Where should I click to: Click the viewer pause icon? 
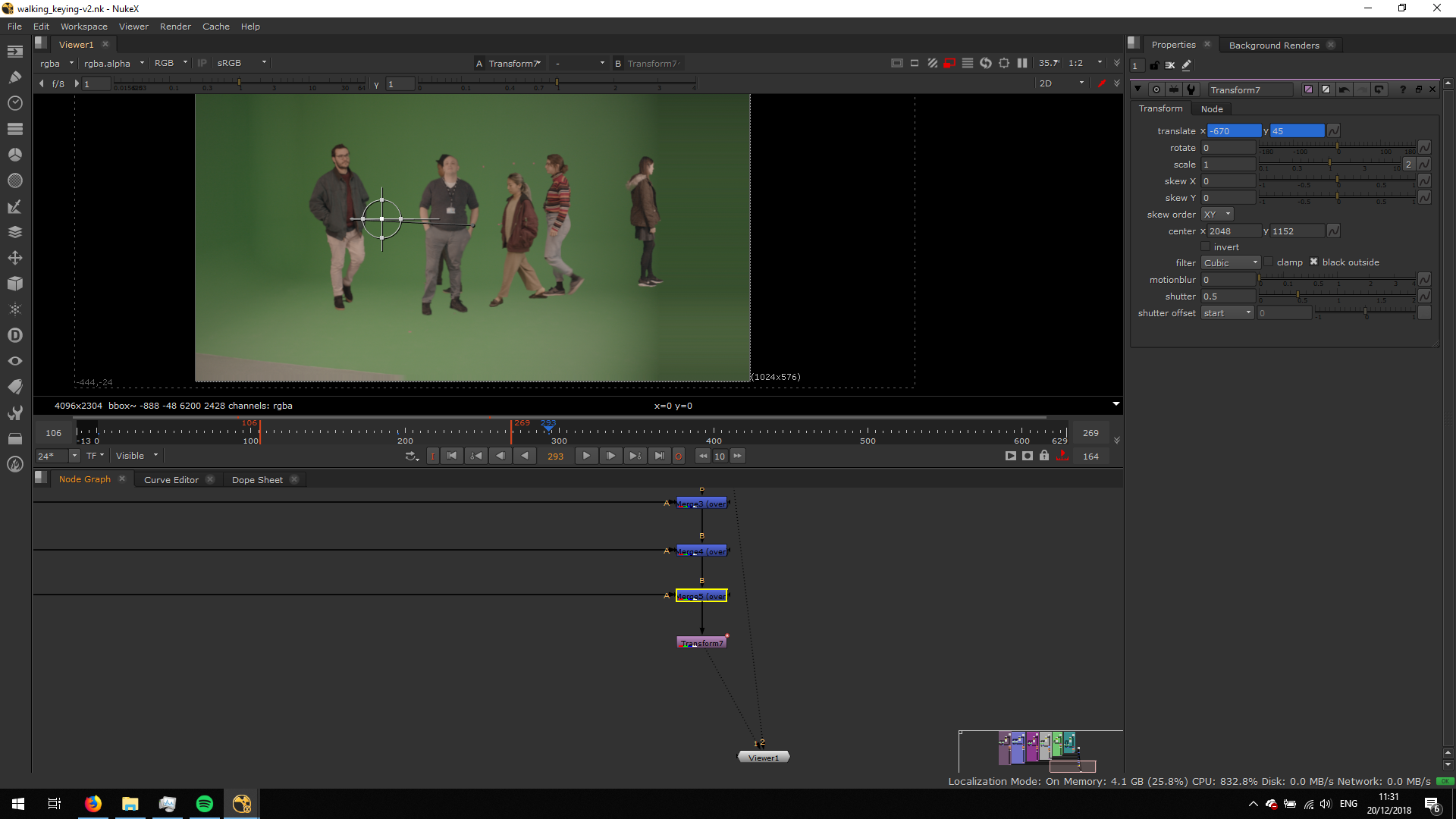pos(1022,63)
